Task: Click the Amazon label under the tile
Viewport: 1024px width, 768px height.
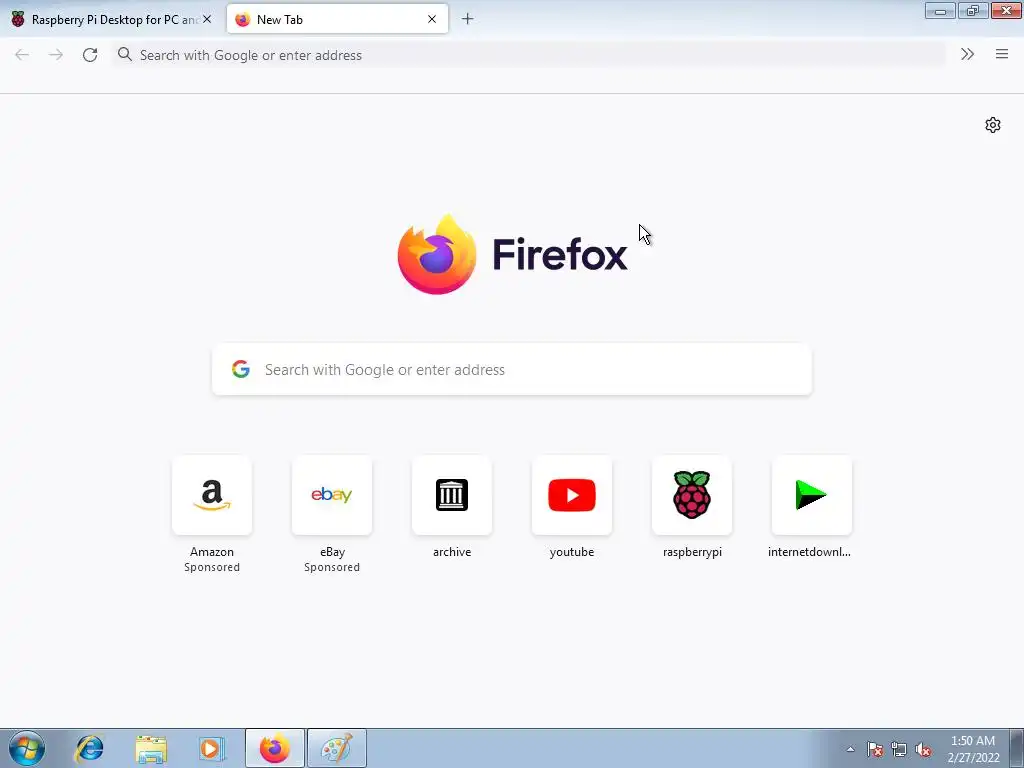Action: click(212, 552)
